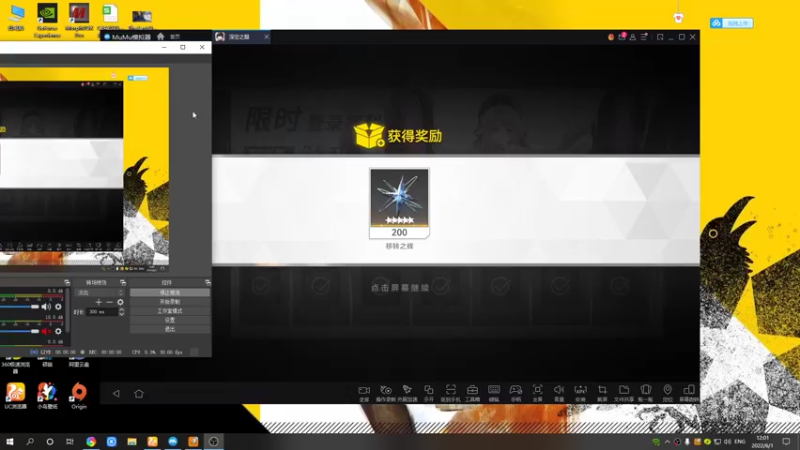Open the emulator menu lines icon
800x450 pixels.
tap(644, 37)
